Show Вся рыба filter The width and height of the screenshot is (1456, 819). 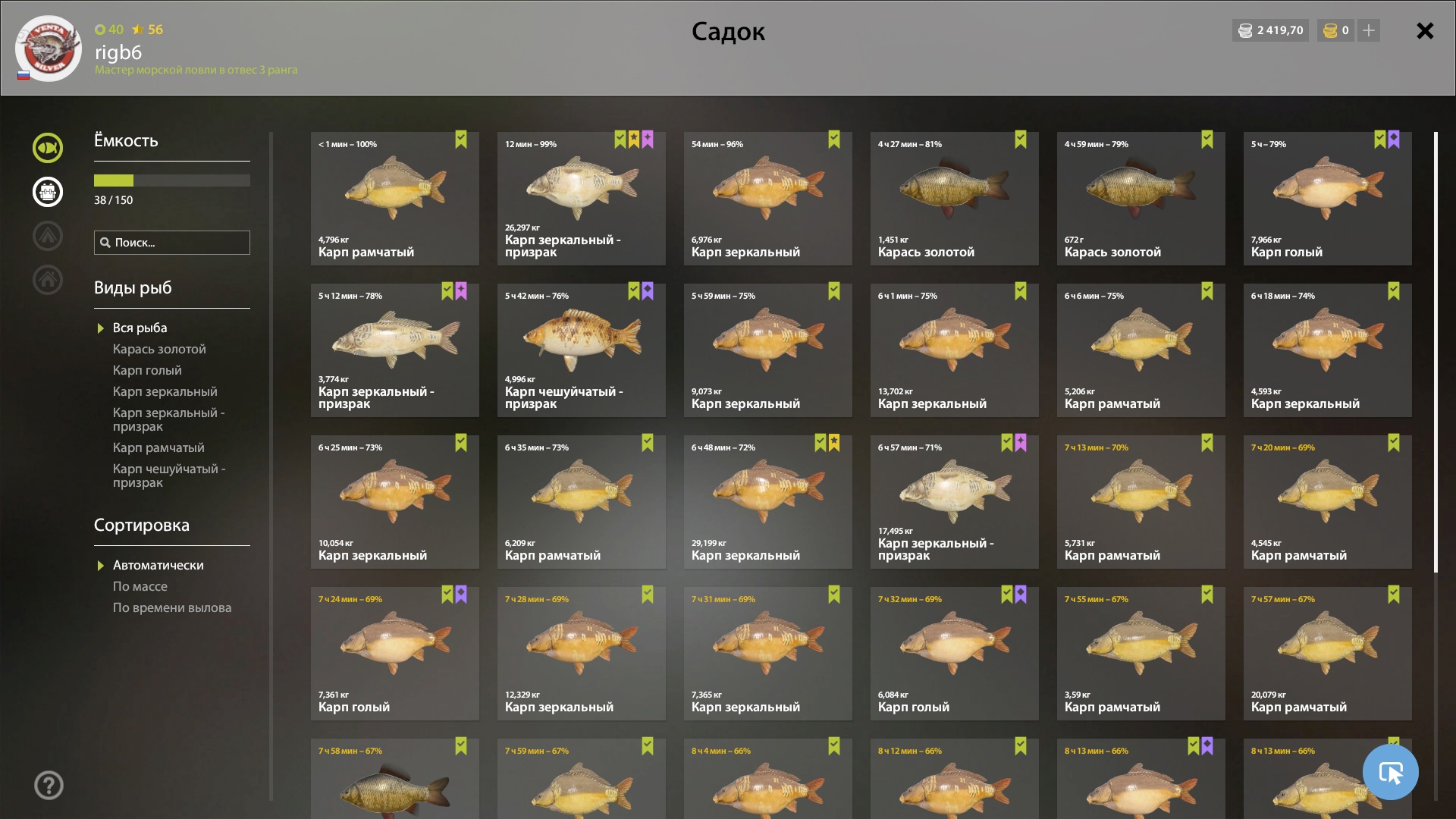[140, 328]
